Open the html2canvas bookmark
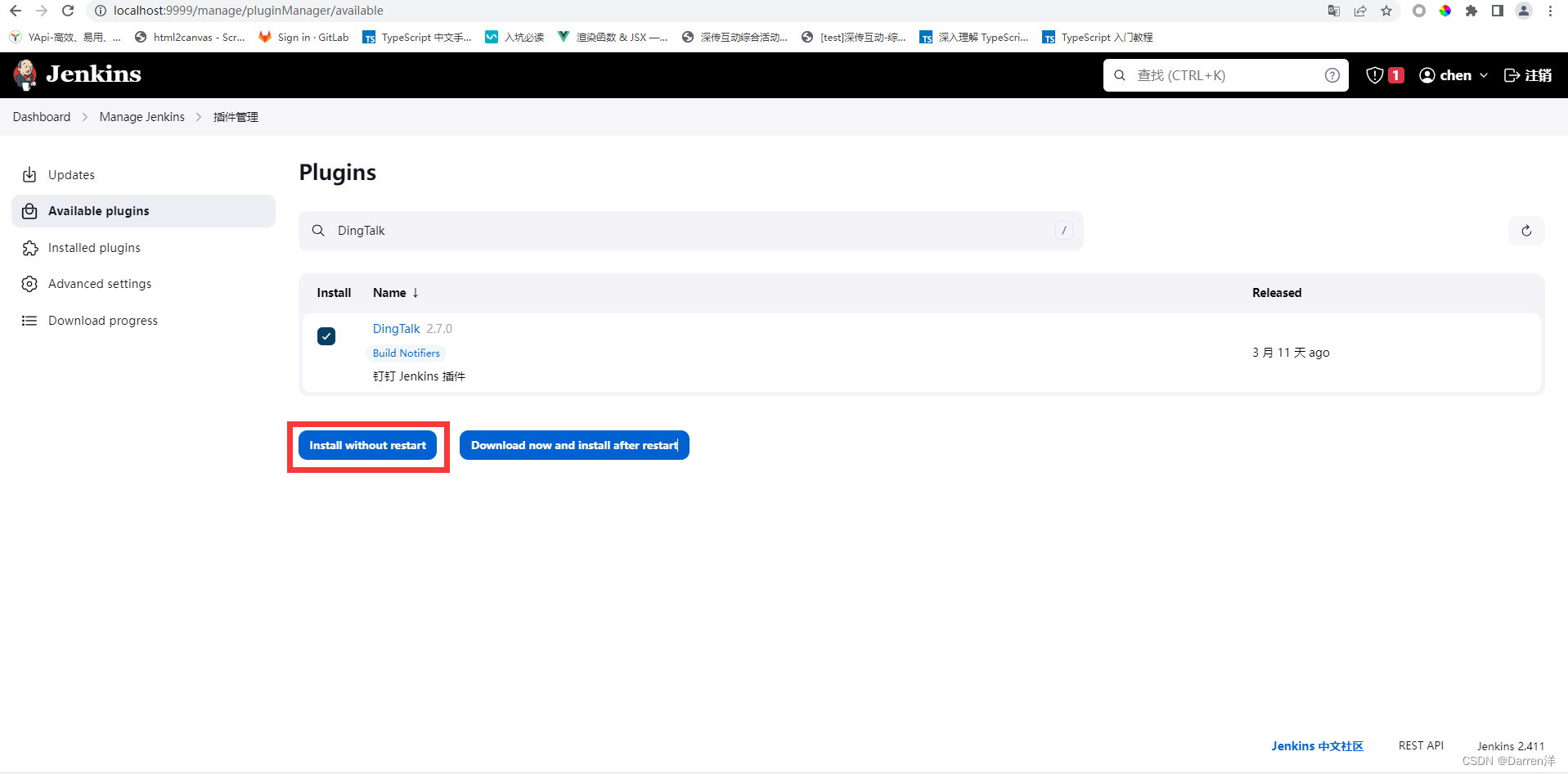This screenshot has width=1568, height=774. pos(190,38)
